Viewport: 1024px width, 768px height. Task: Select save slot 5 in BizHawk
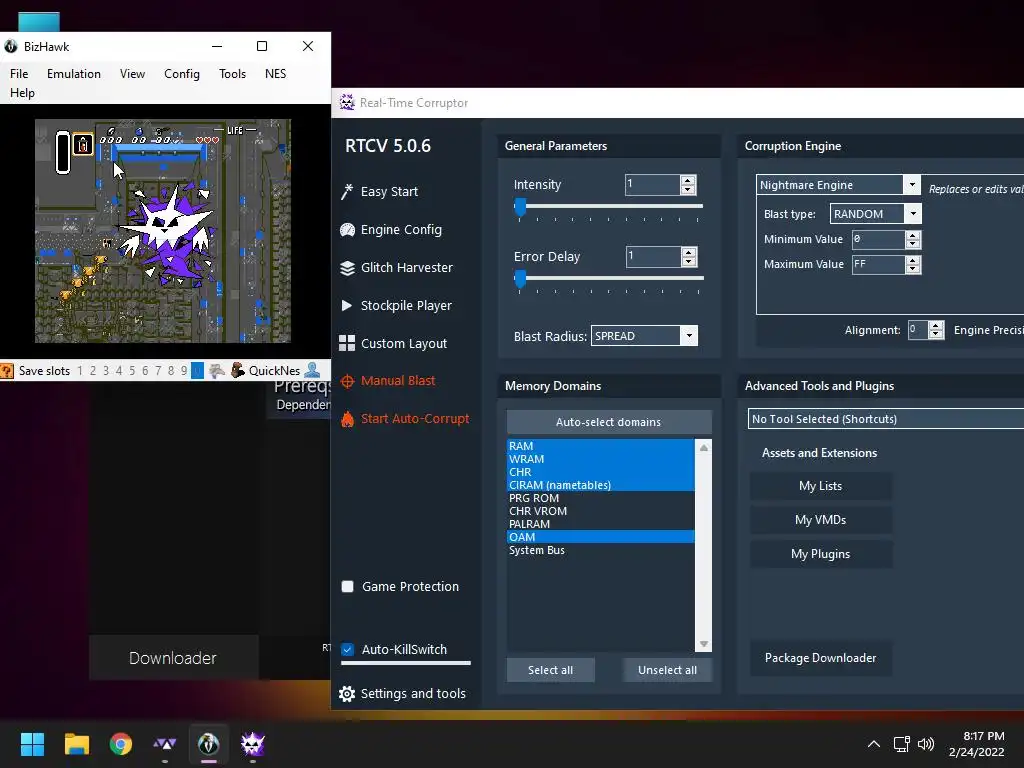(x=132, y=371)
